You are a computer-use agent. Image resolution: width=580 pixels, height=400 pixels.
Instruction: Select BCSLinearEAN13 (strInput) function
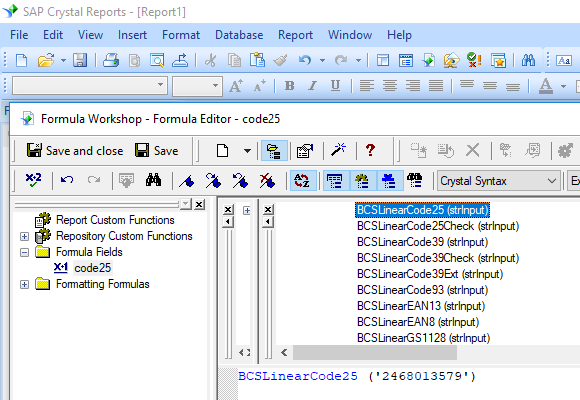[421, 306]
